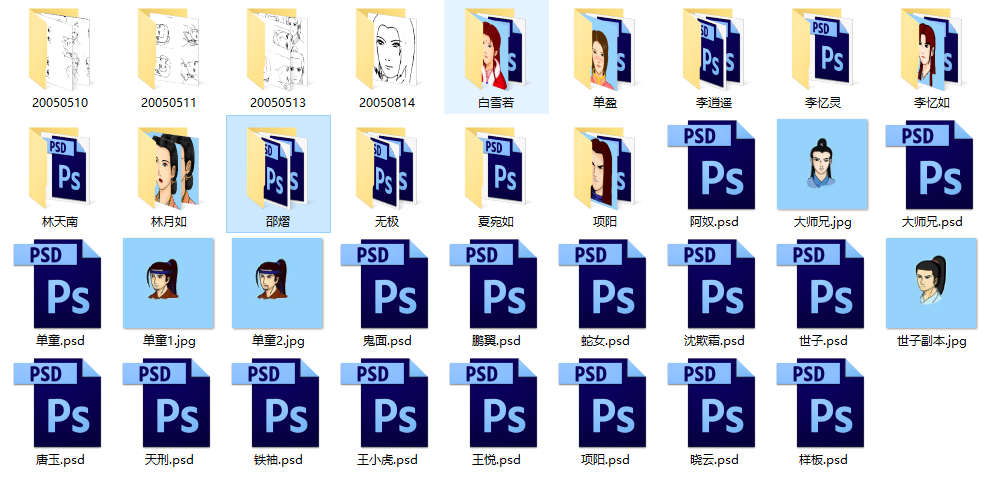Click the file name label 晓云.psd

714,460
